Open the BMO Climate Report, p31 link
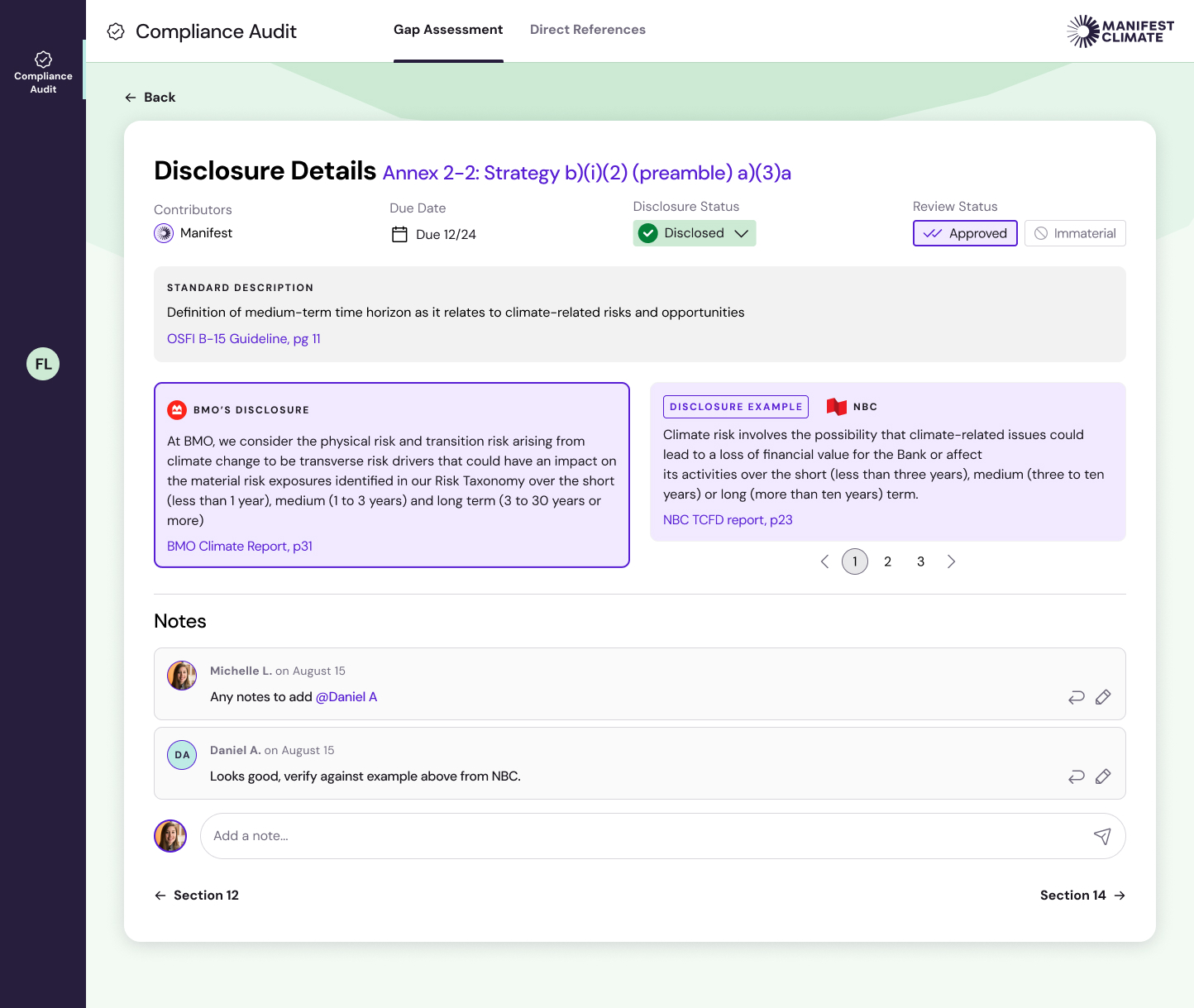The image size is (1194, 1008). coord(240,547)
